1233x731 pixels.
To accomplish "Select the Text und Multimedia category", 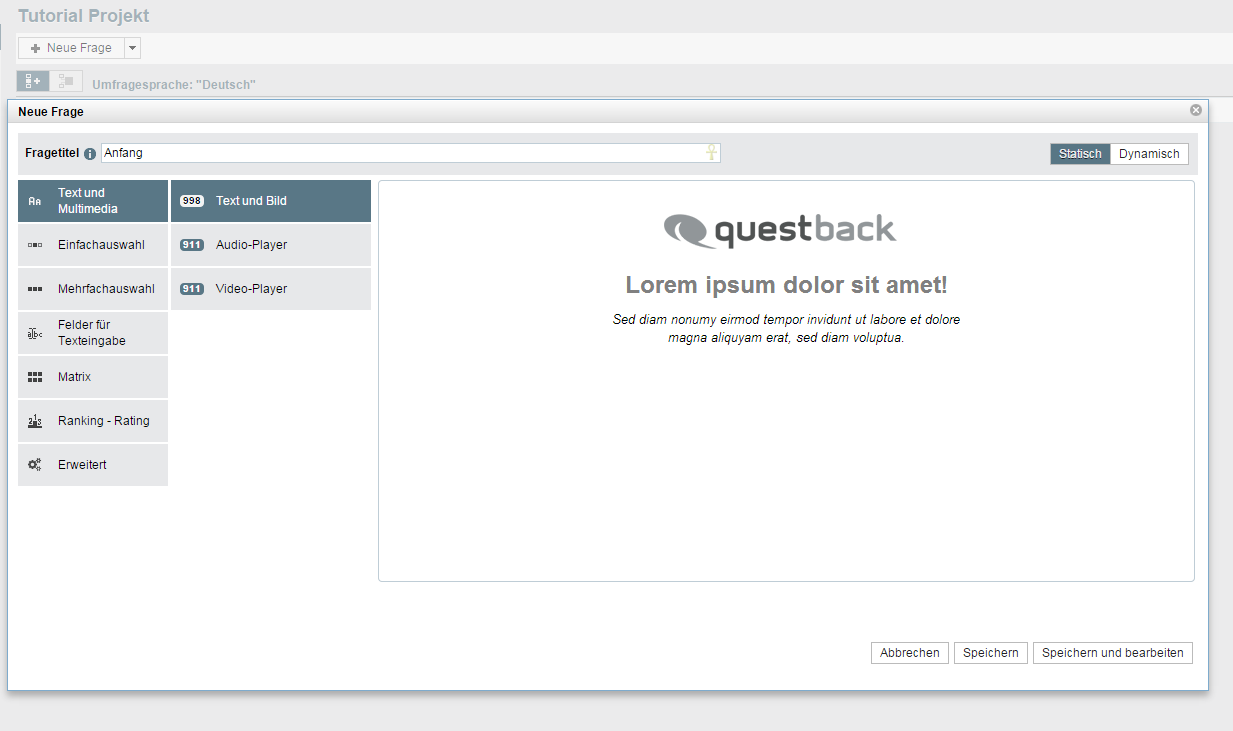I will [93, 201].
